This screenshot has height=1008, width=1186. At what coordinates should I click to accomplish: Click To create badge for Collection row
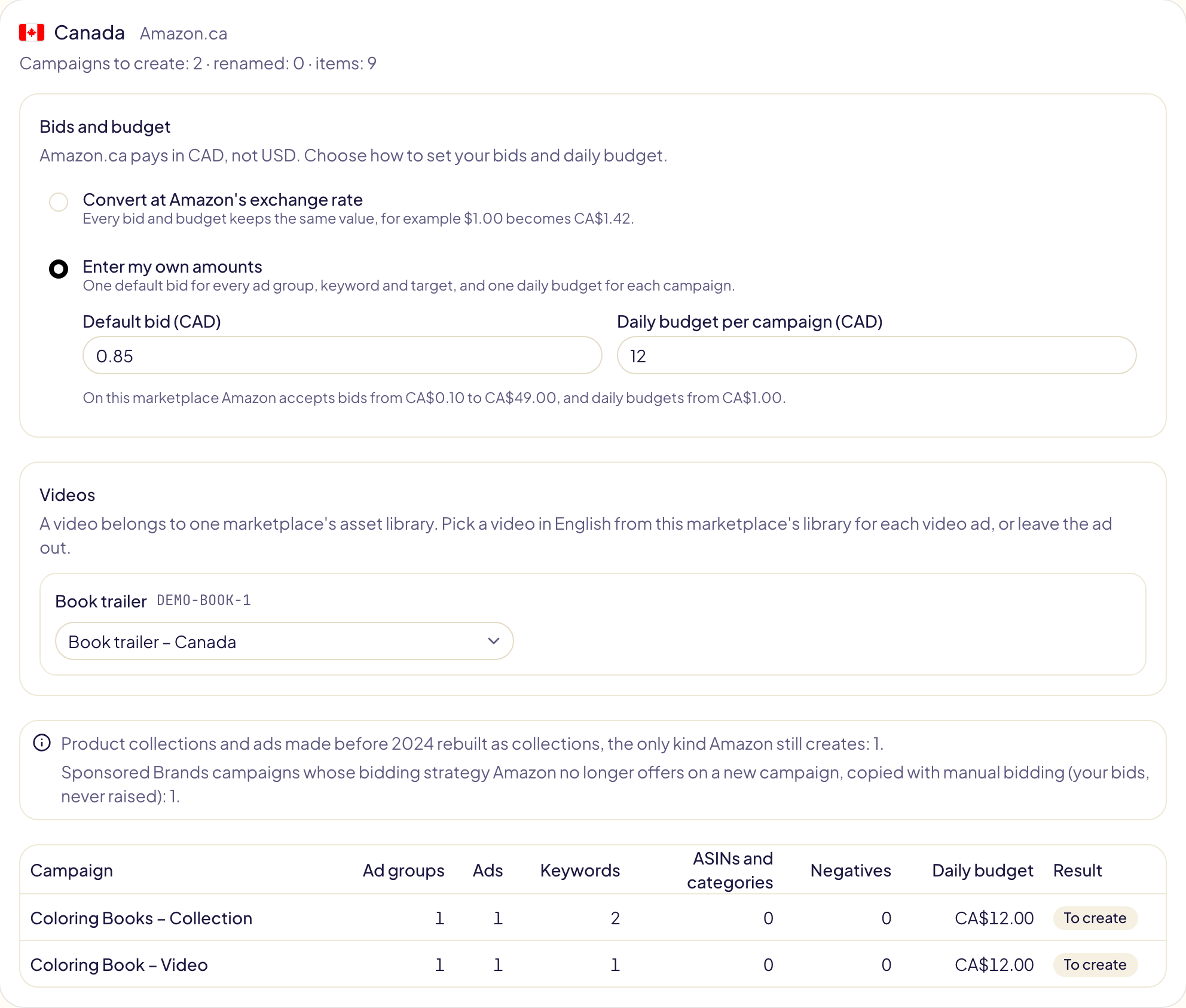(1095, 918)
